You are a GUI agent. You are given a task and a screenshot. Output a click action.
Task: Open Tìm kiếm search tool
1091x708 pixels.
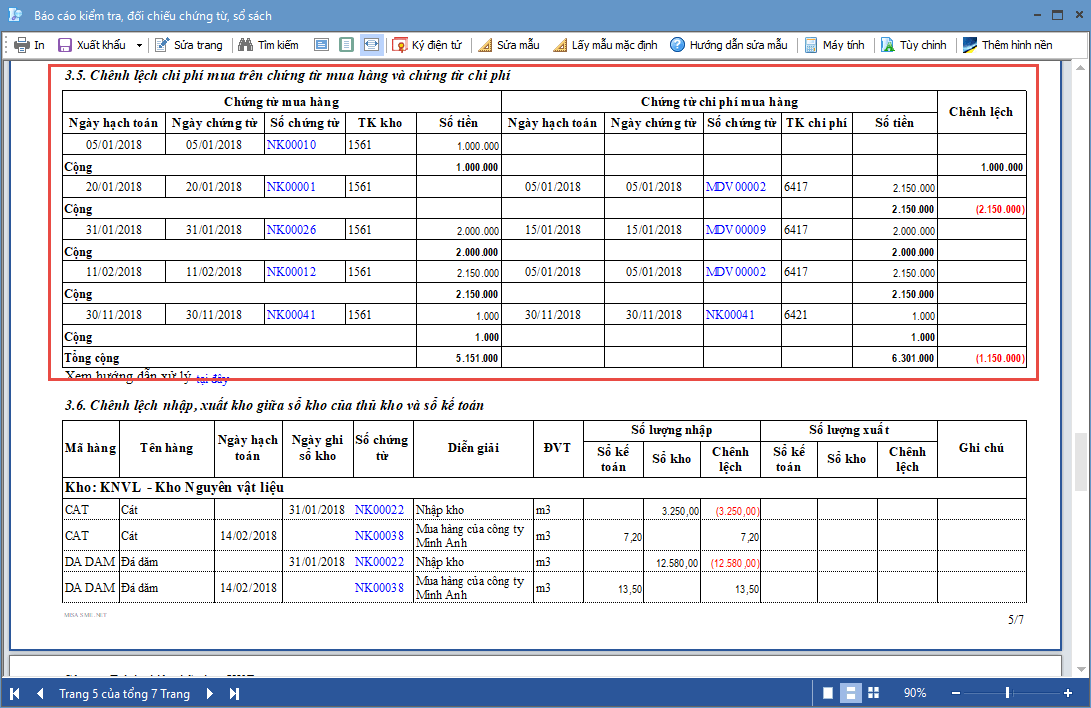(x=268, y=45)
